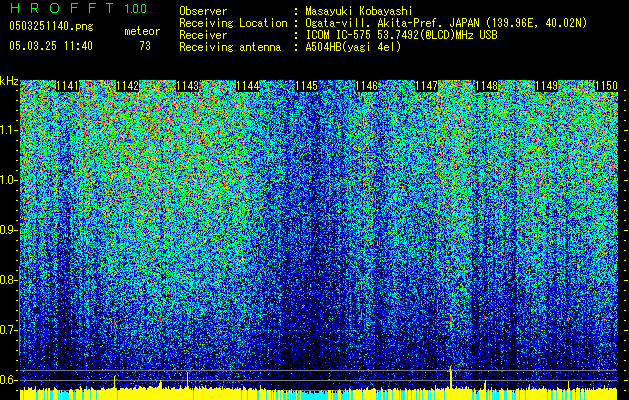Click the "Observer" field label
The image size is (629, 400).
coord(203,11)
